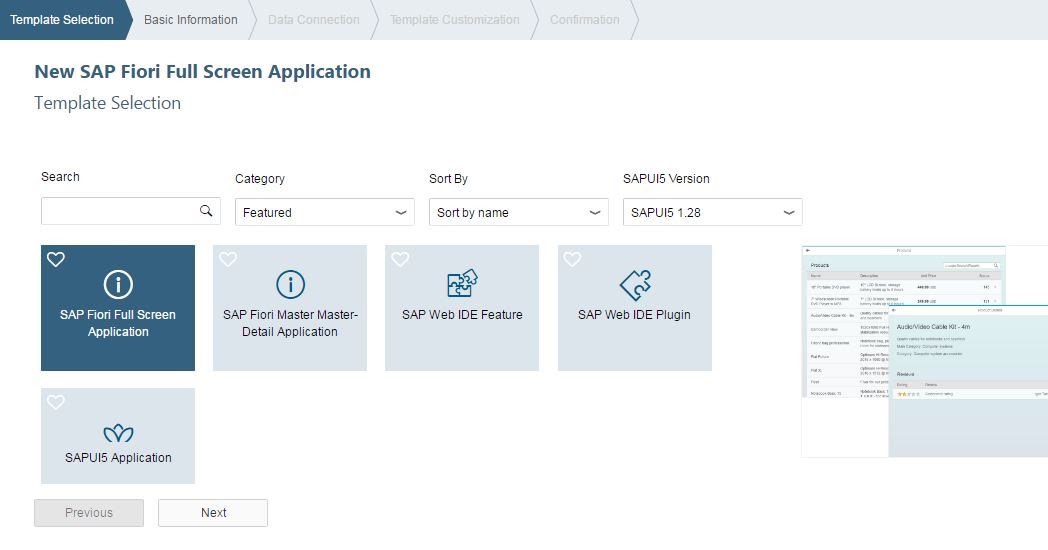This screenshot has height=550, width=1048.
Task: Click the SAP Web IDE Feature puzzle icon
Action: click(462, 285)
